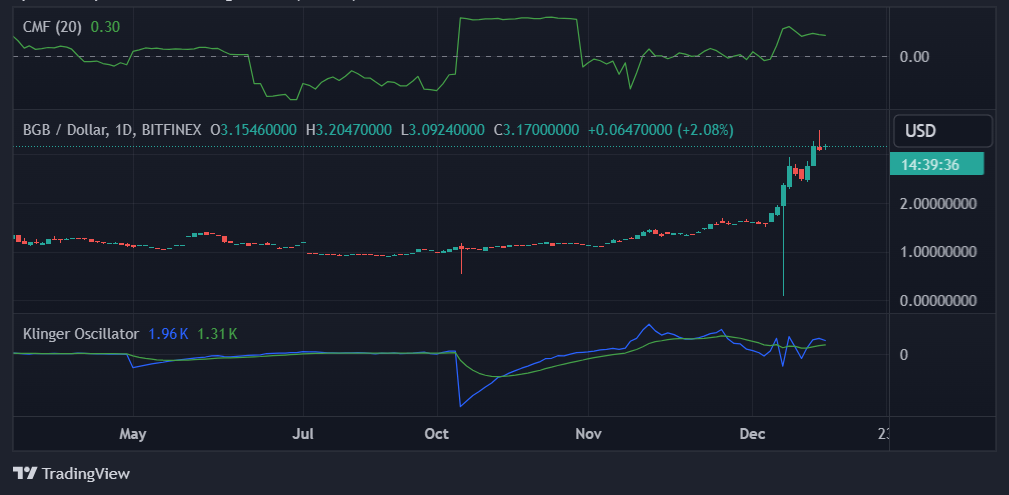The image size is (1009, 495).
Task: Click the +2.08% price change text
Action: point(705,130)
